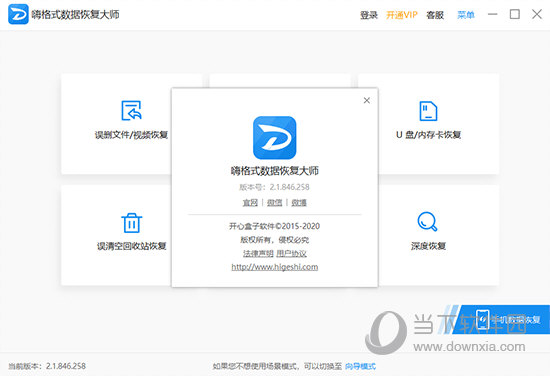Maximize the application window
The width and height of the screenshot is (550, 376).
pyautogui.click(x=515, y=14)
